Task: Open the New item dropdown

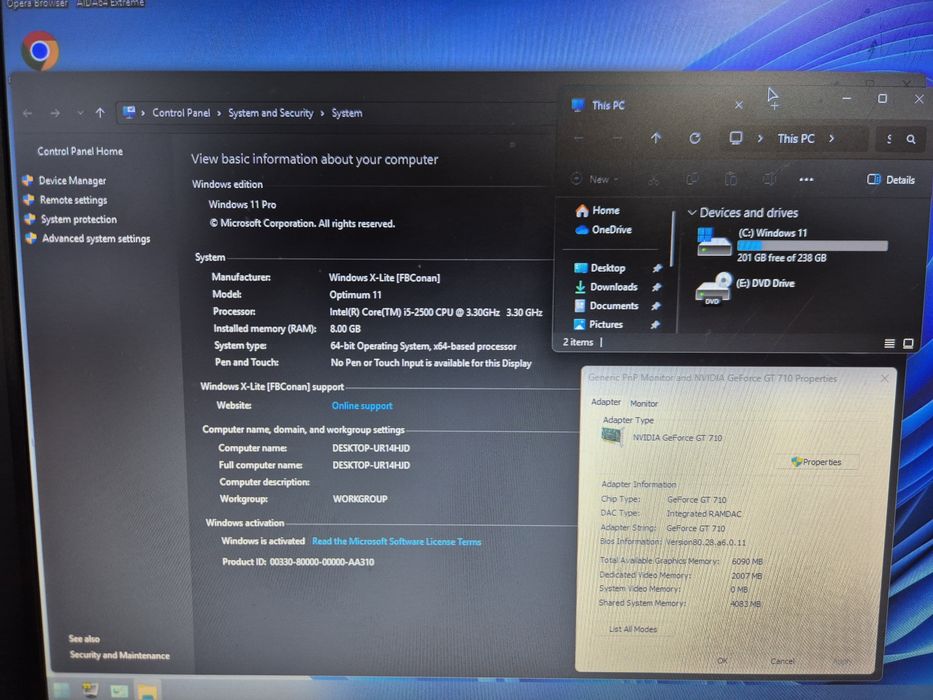Action: pos(595,179)
